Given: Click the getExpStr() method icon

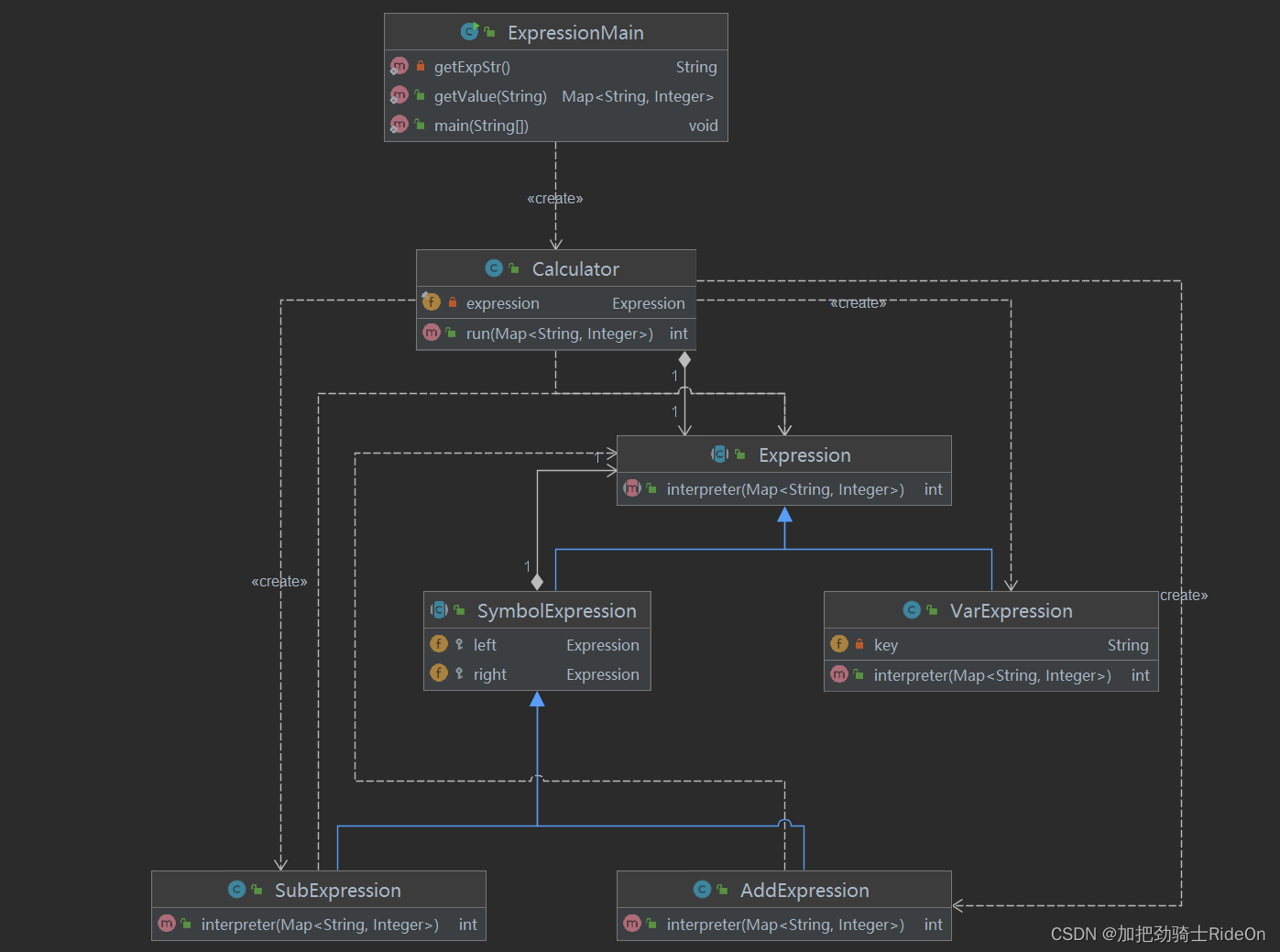Looking at the screenshot, I should tap(399, 66).
